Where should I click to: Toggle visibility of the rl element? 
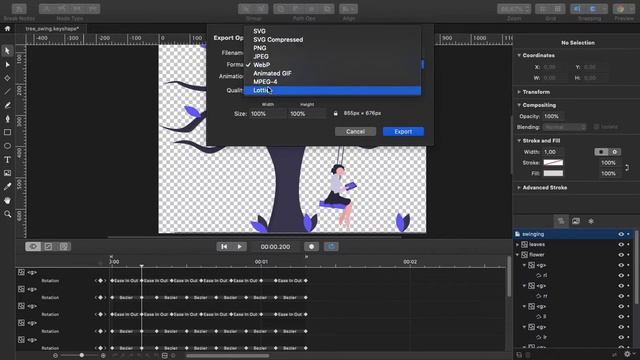coord(621,276)
